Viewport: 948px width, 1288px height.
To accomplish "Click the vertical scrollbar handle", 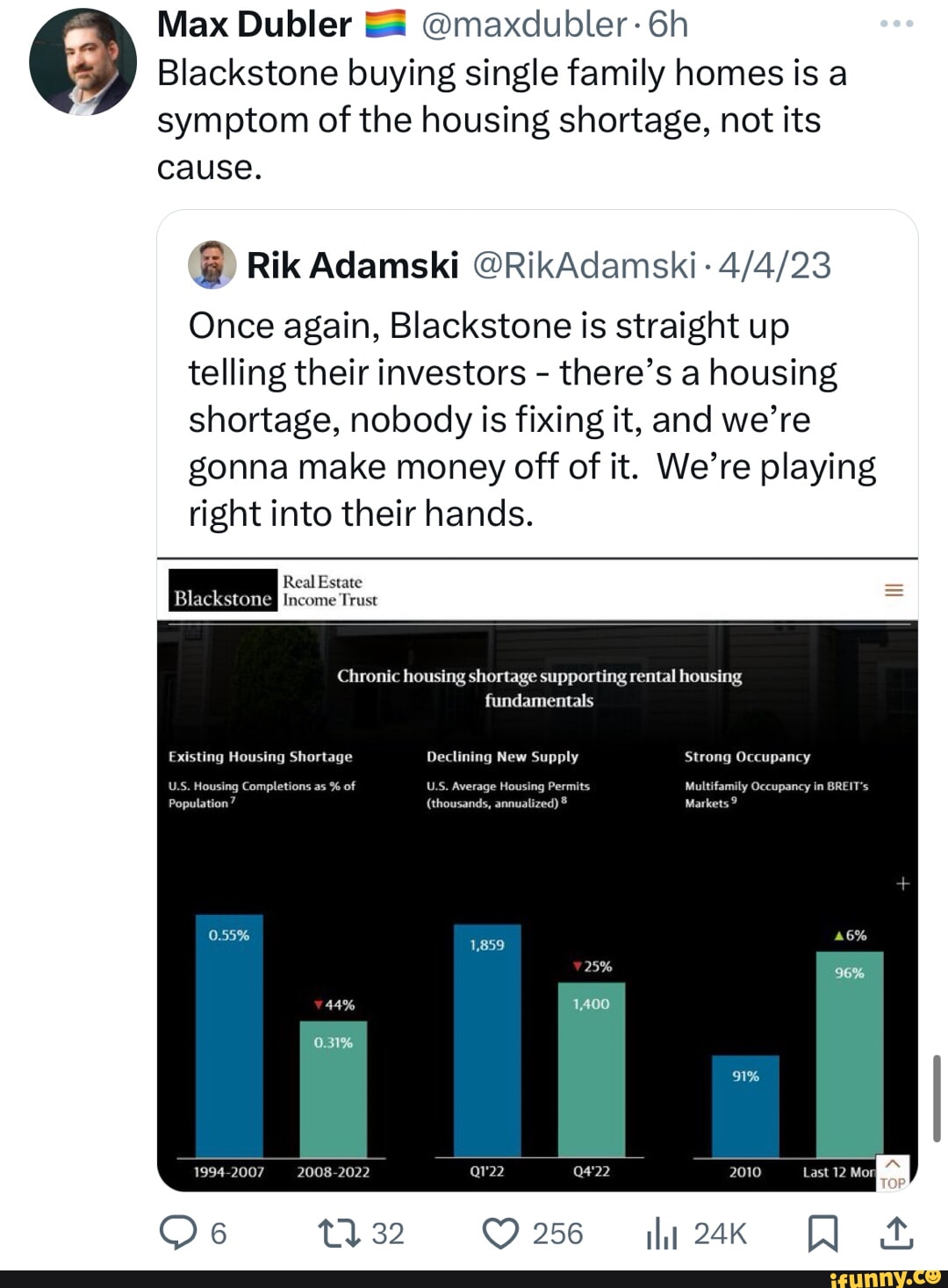I will [x=937, y=1097].
